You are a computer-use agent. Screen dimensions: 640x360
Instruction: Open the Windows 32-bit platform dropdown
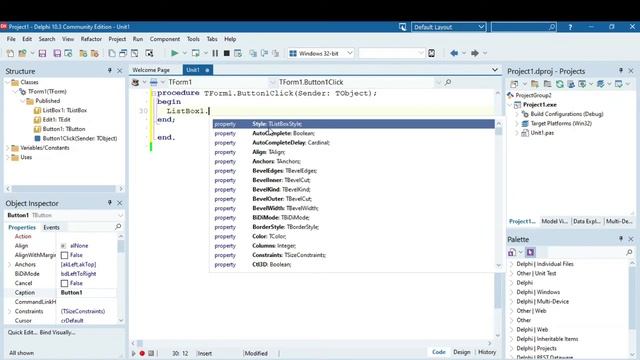coord(350,53)
